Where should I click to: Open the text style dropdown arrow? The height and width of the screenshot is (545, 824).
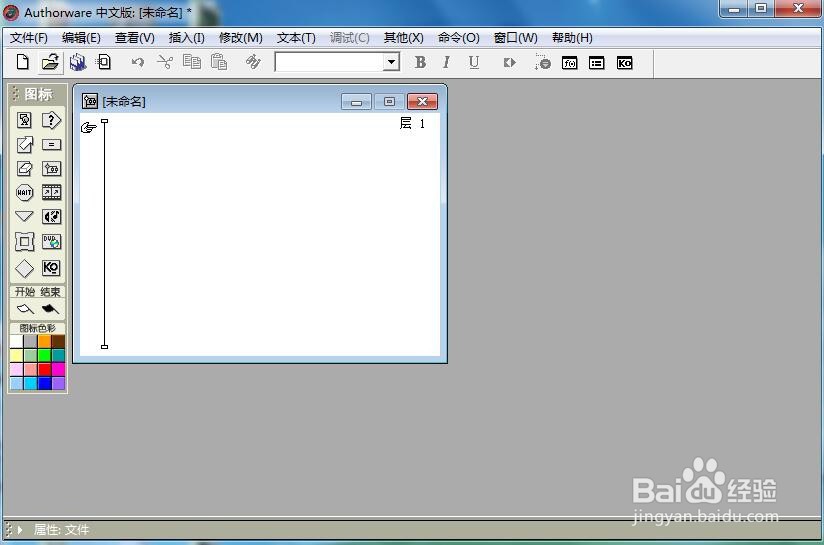coord(391,62)
